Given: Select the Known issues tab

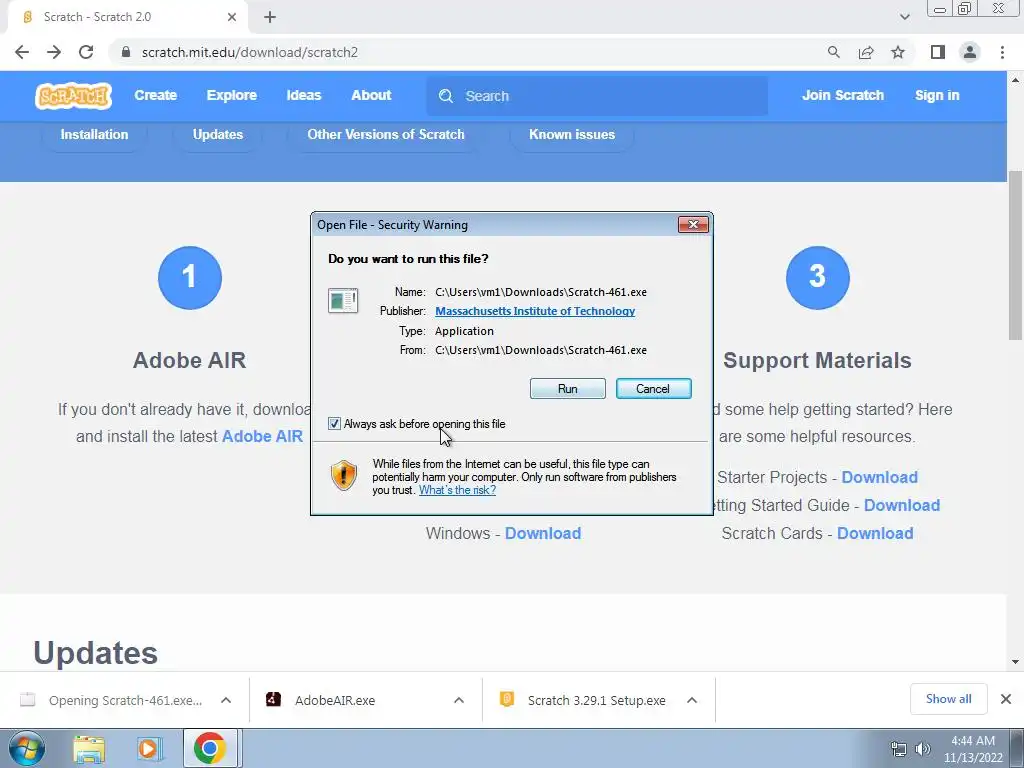Looking at the screenshot, I should coord(572,135).
